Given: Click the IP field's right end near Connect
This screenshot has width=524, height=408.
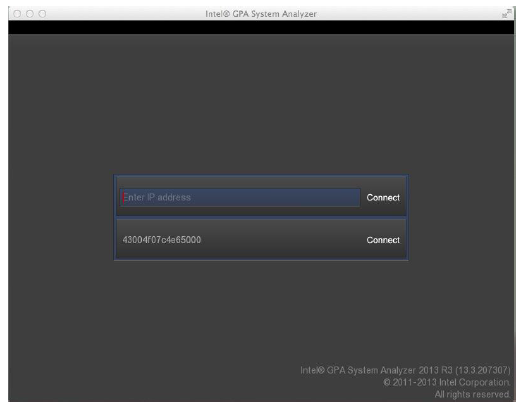Looking at the screenshot, I should [354, 197].
